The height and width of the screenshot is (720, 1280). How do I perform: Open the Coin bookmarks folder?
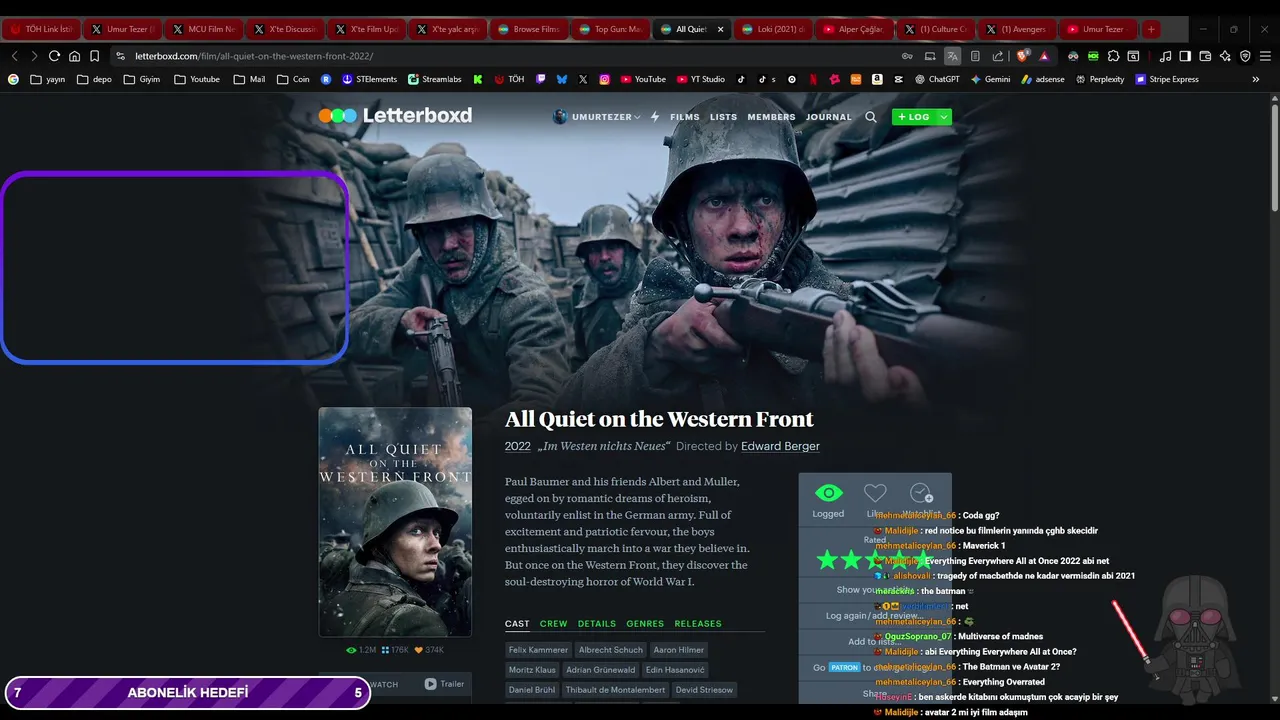point(293,79)
